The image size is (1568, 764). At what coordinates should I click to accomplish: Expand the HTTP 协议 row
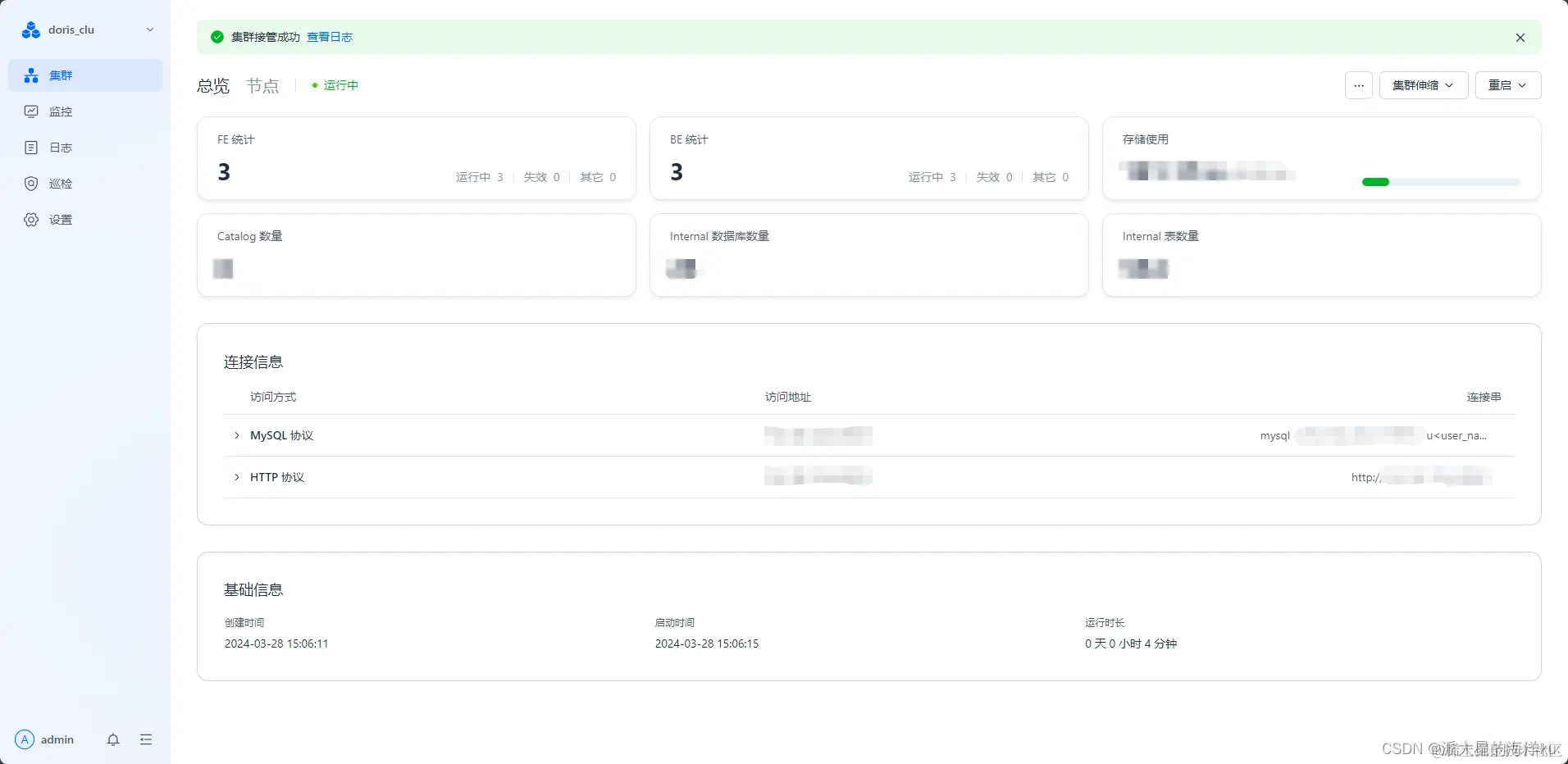tap(237, 477)
